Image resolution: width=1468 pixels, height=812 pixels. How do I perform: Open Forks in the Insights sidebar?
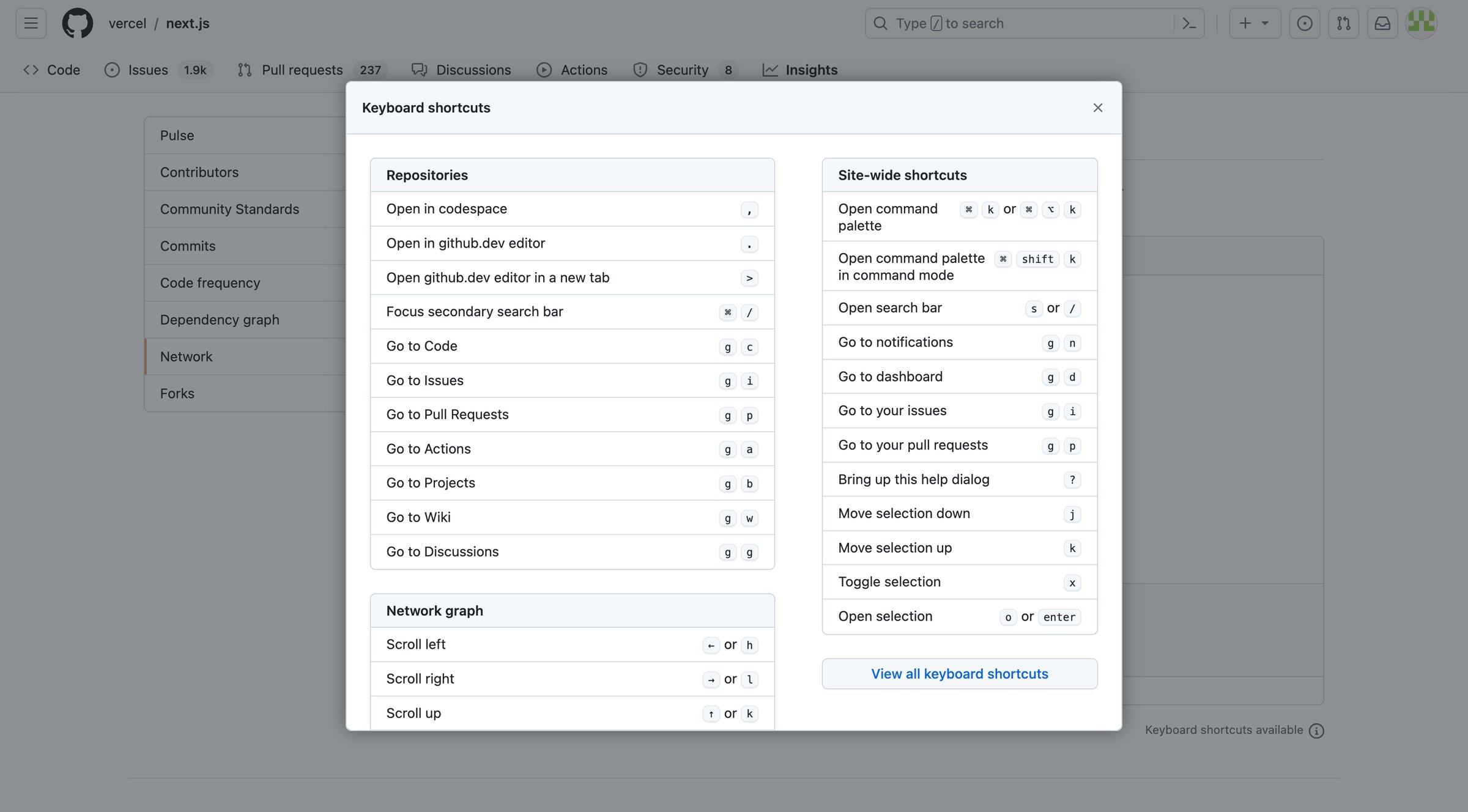tap(245, 393)
